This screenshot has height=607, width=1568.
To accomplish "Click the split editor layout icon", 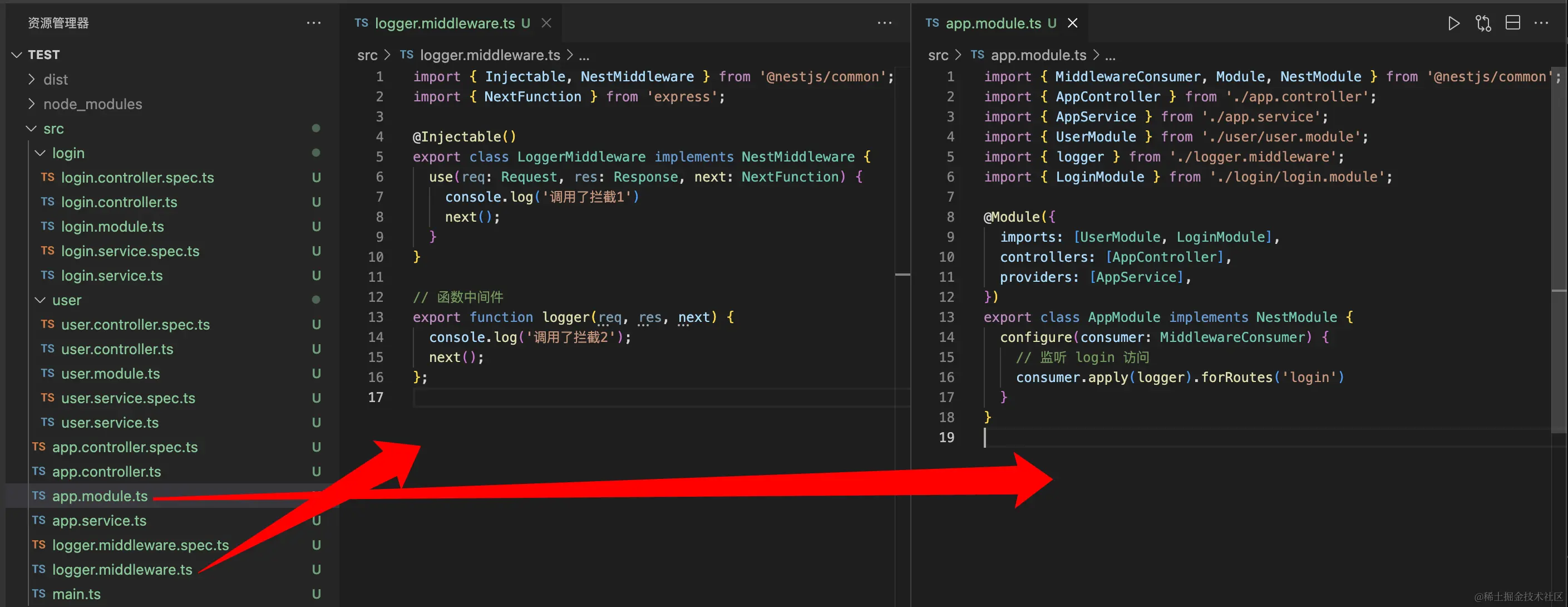I will pos(1512,23).
